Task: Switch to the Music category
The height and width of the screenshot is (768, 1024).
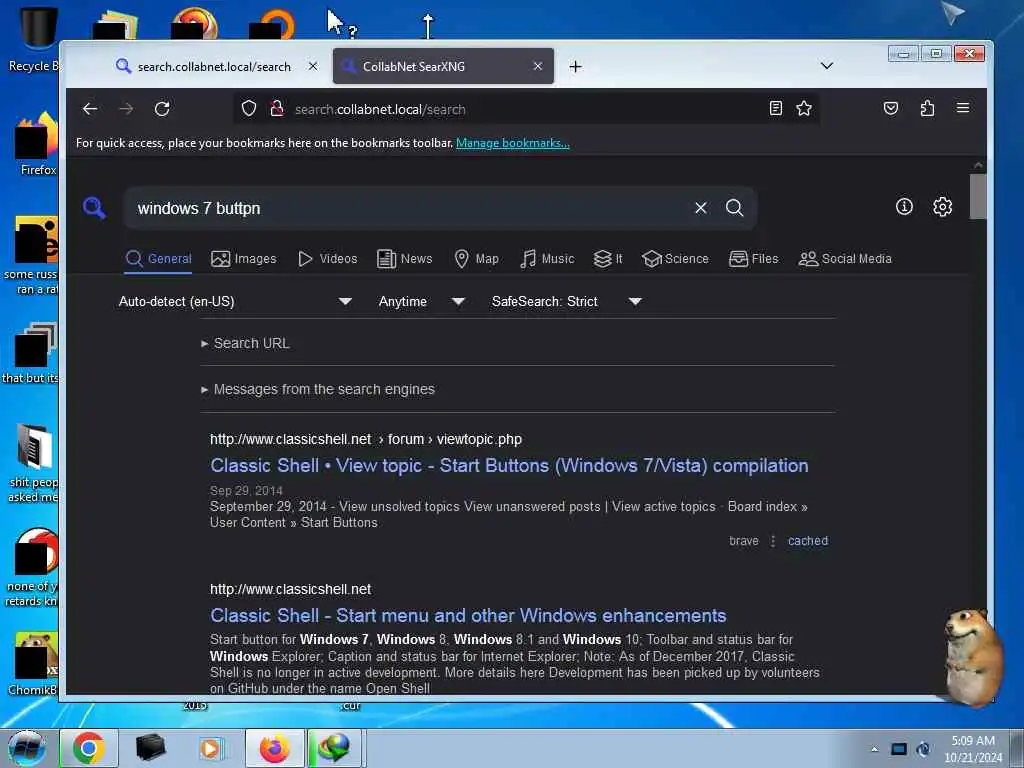Action: [x=547, y=259]
